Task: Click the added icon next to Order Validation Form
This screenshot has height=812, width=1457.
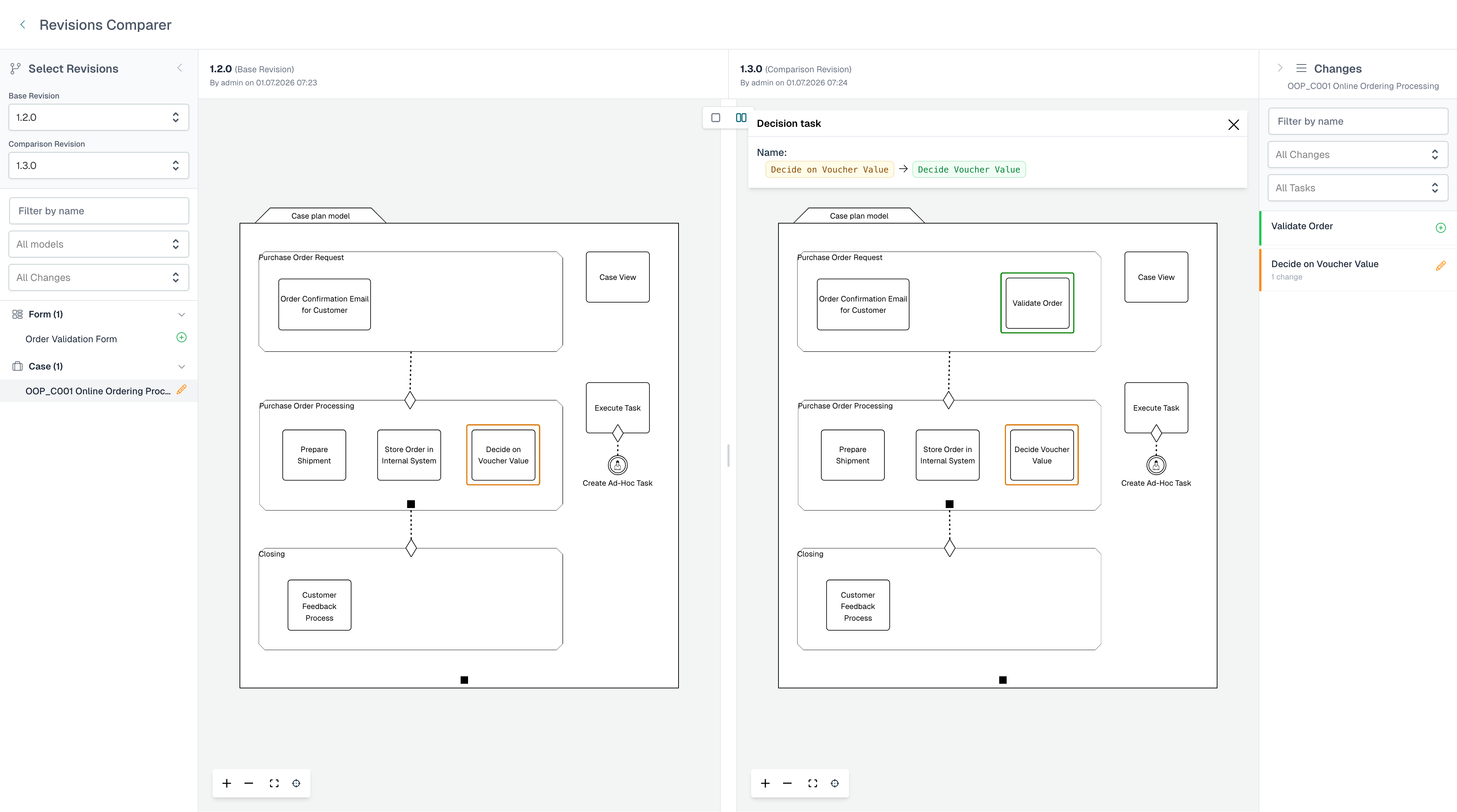Action: pyautogui.click(x=181, y=338)
